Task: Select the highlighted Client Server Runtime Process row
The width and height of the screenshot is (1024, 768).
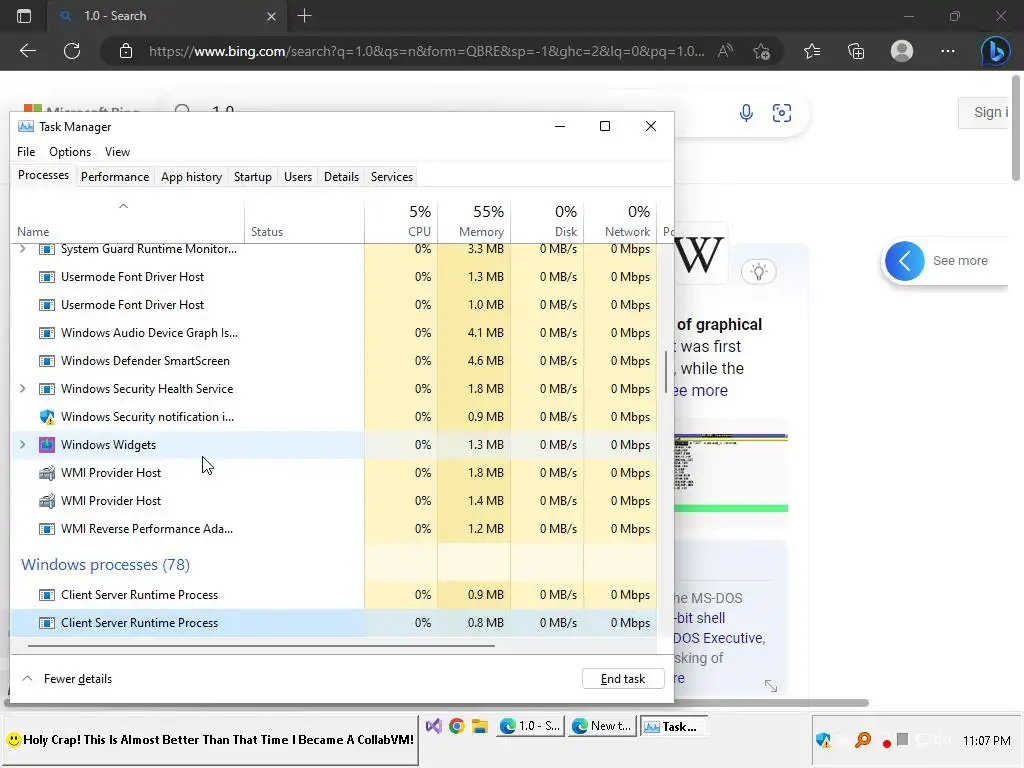Action: (334, 623)
